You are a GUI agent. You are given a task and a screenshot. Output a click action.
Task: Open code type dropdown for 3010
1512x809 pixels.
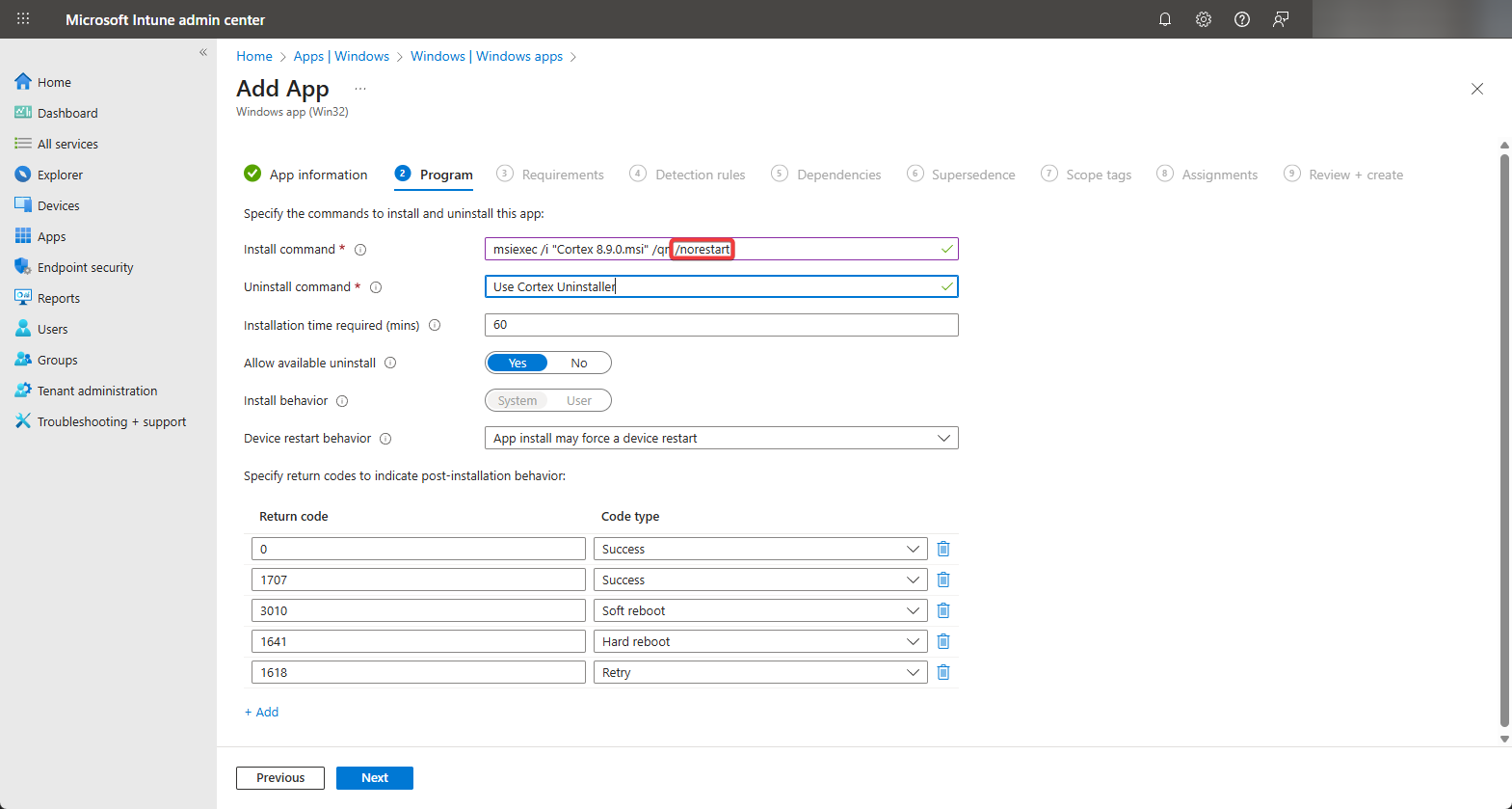point(760,610)
